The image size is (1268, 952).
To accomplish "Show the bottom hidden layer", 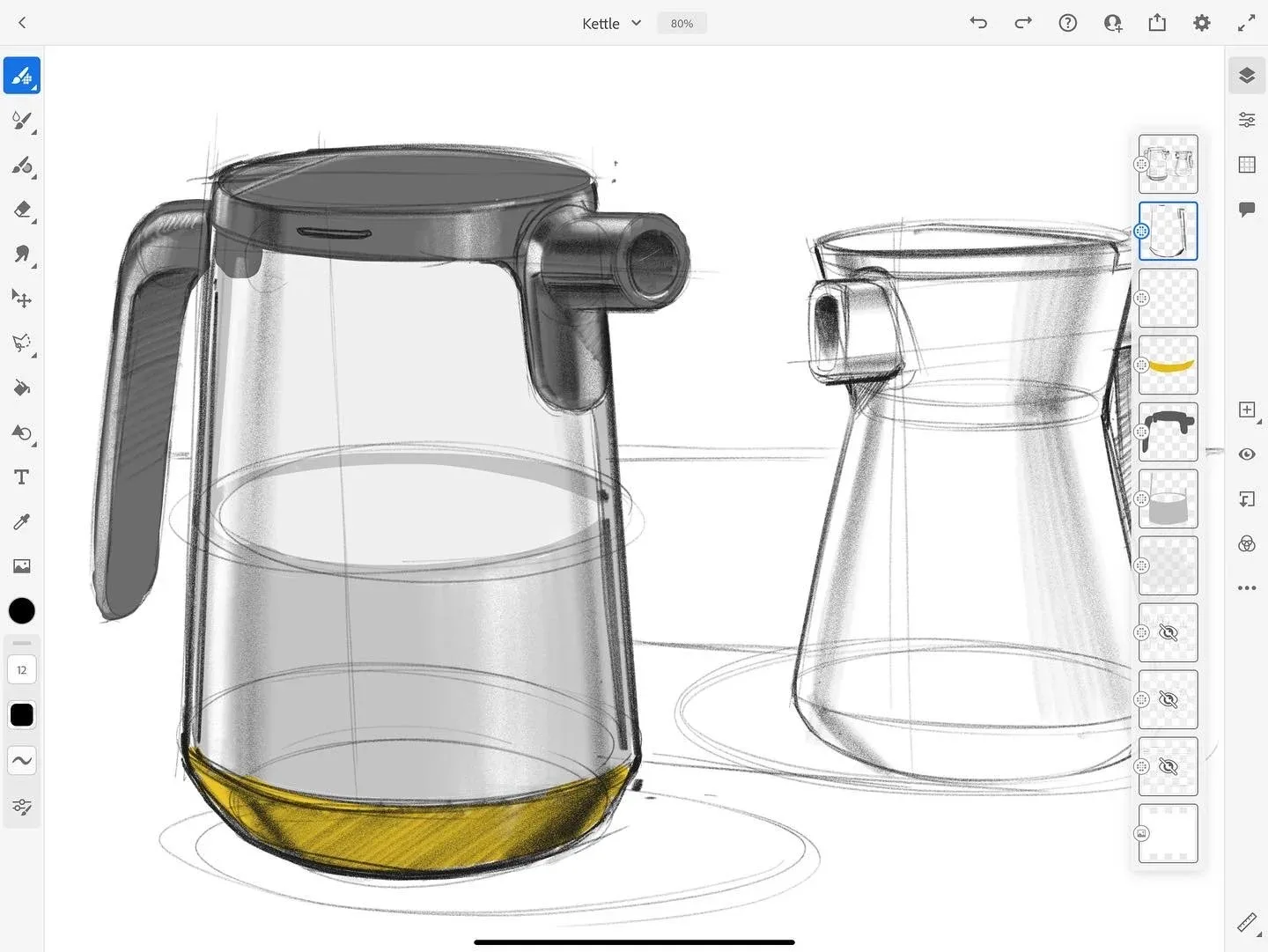I will (x=1168, y=766).
